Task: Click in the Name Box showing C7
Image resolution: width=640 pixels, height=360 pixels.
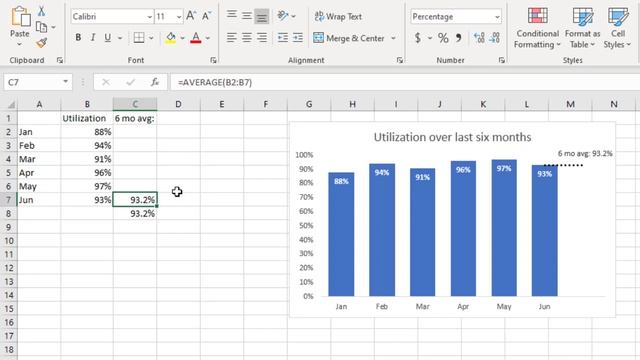Action: (33, 82)
